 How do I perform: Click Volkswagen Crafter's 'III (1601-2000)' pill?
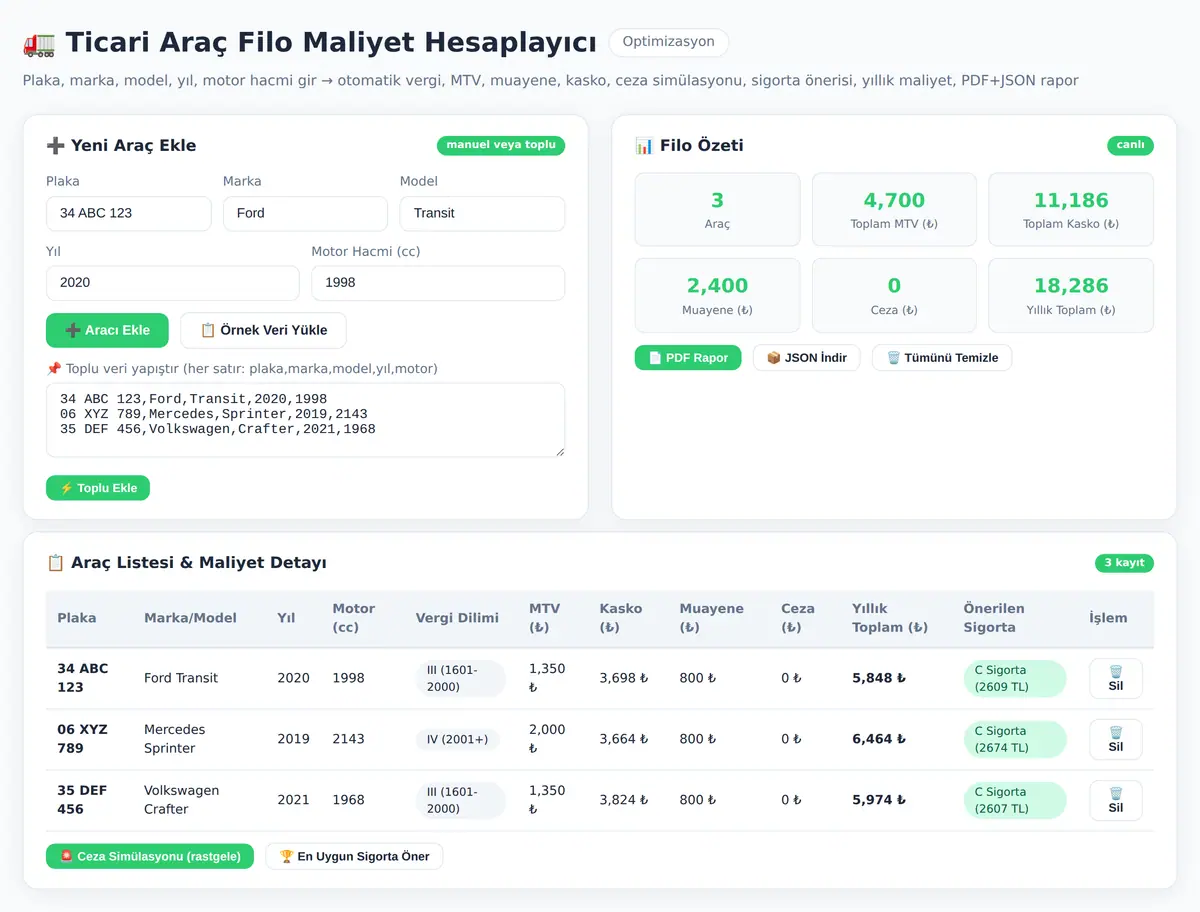pos(460,800)
